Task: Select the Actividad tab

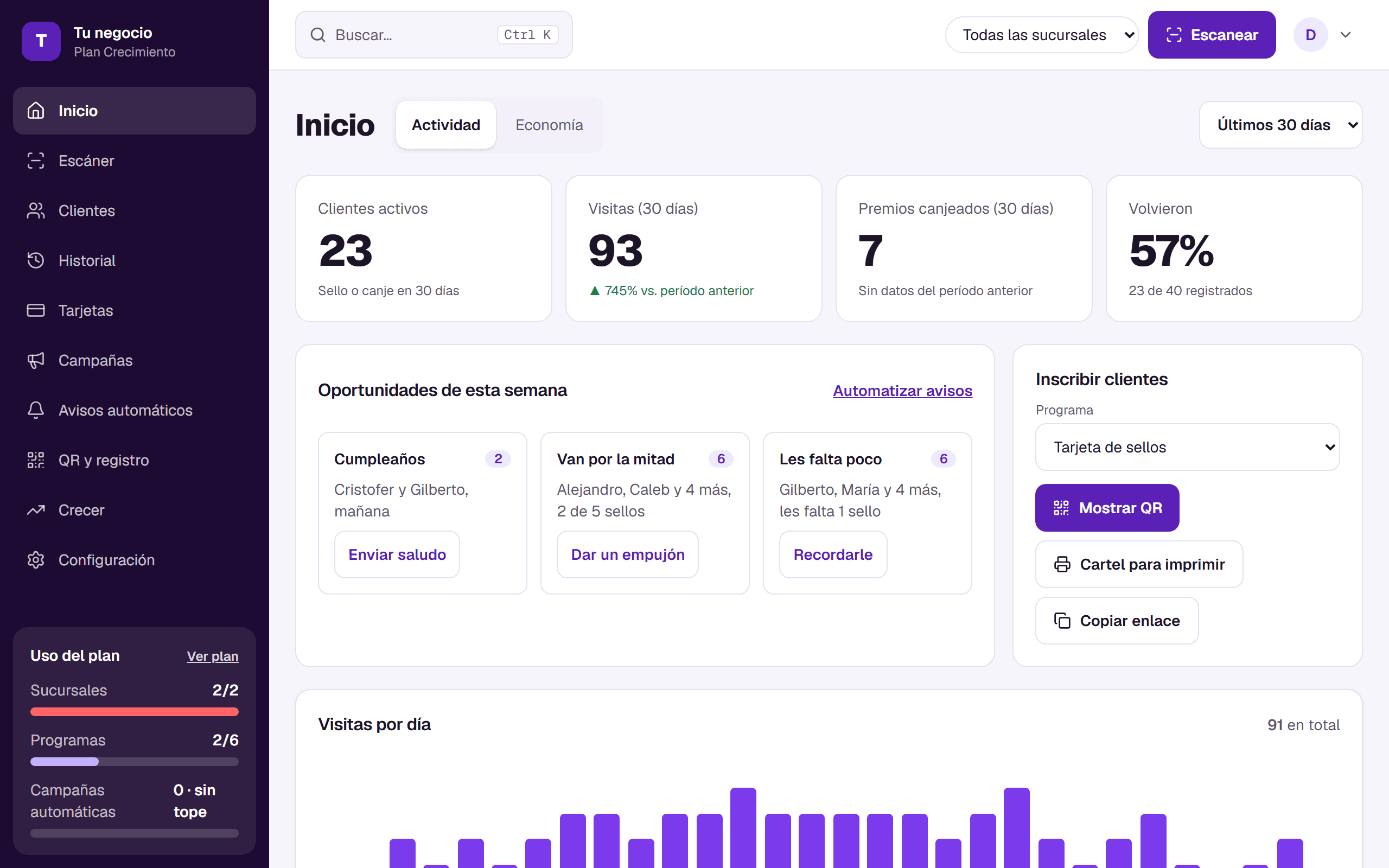Action: (x=446, y=125)
